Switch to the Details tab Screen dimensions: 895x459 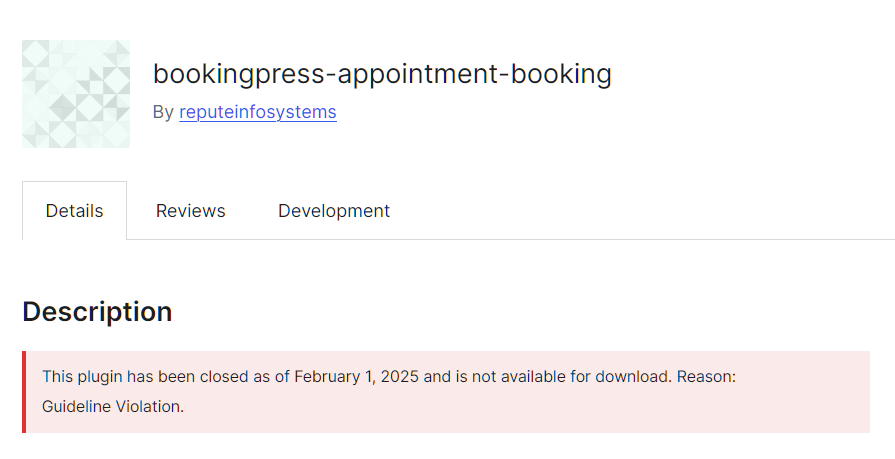(74, 211)
